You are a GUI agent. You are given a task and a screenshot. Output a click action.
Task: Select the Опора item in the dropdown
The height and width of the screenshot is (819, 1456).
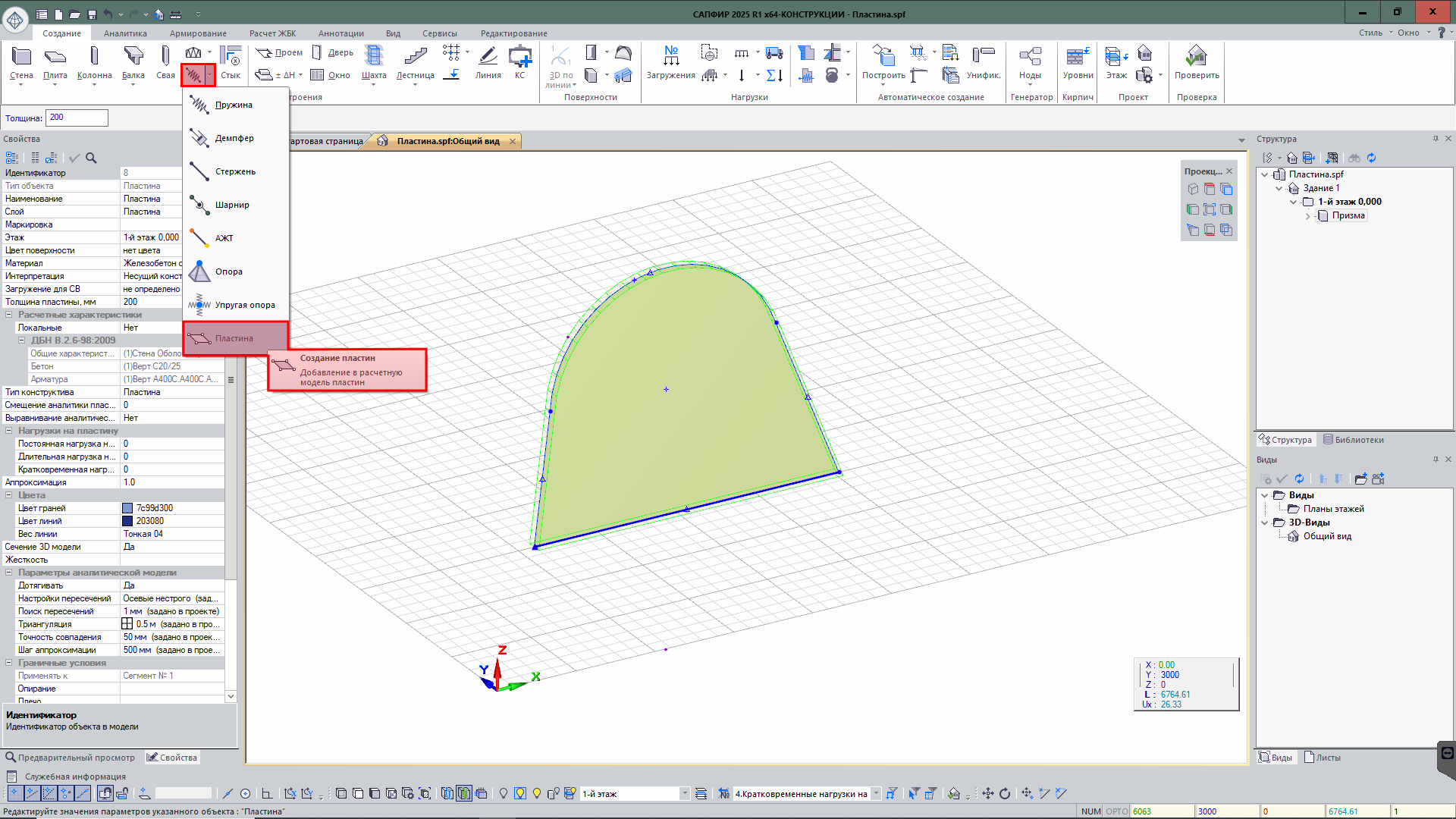coord(228,271)
